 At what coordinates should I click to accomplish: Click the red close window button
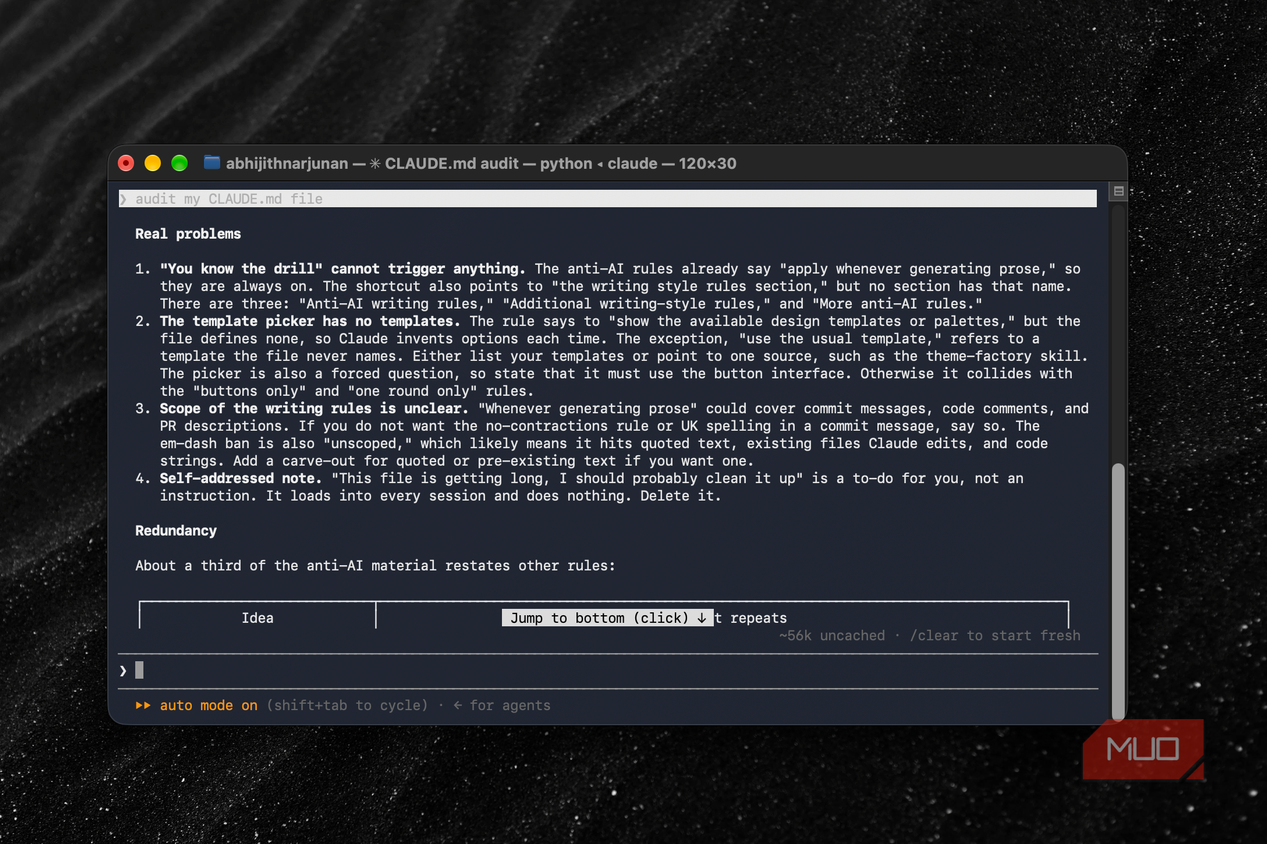pyautogui.click(x=126, y=163)
